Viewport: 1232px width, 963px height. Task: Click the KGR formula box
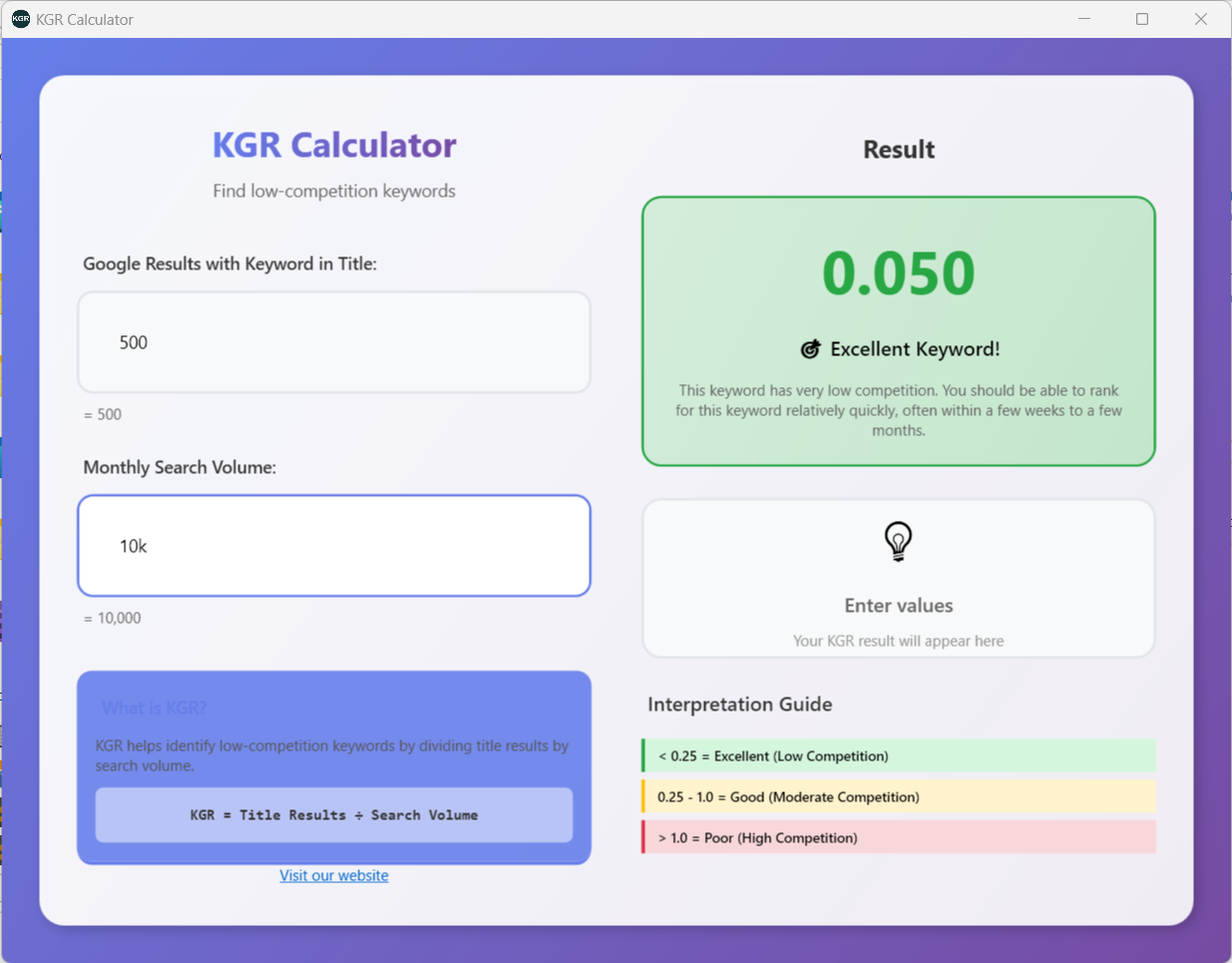pos(334,815)
